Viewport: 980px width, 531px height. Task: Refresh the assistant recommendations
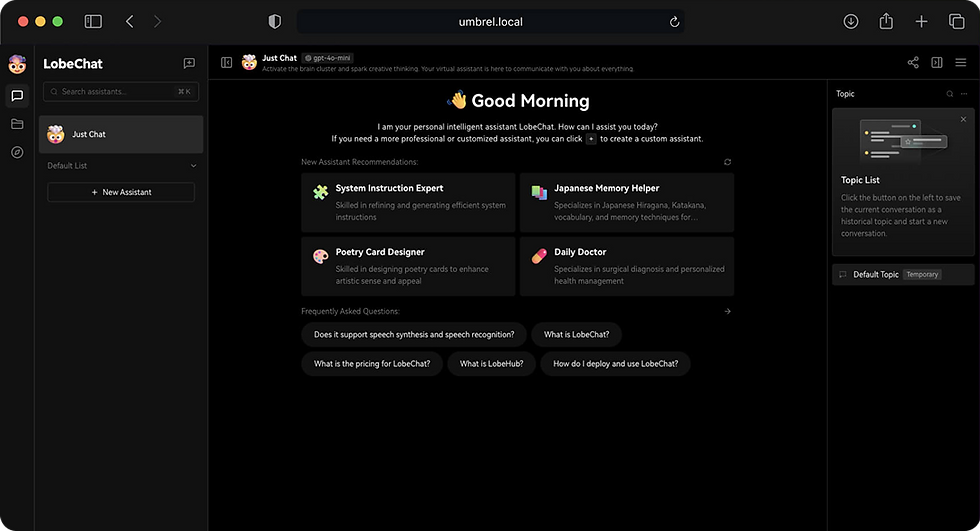pyautogui.click(x=728, y=162)
